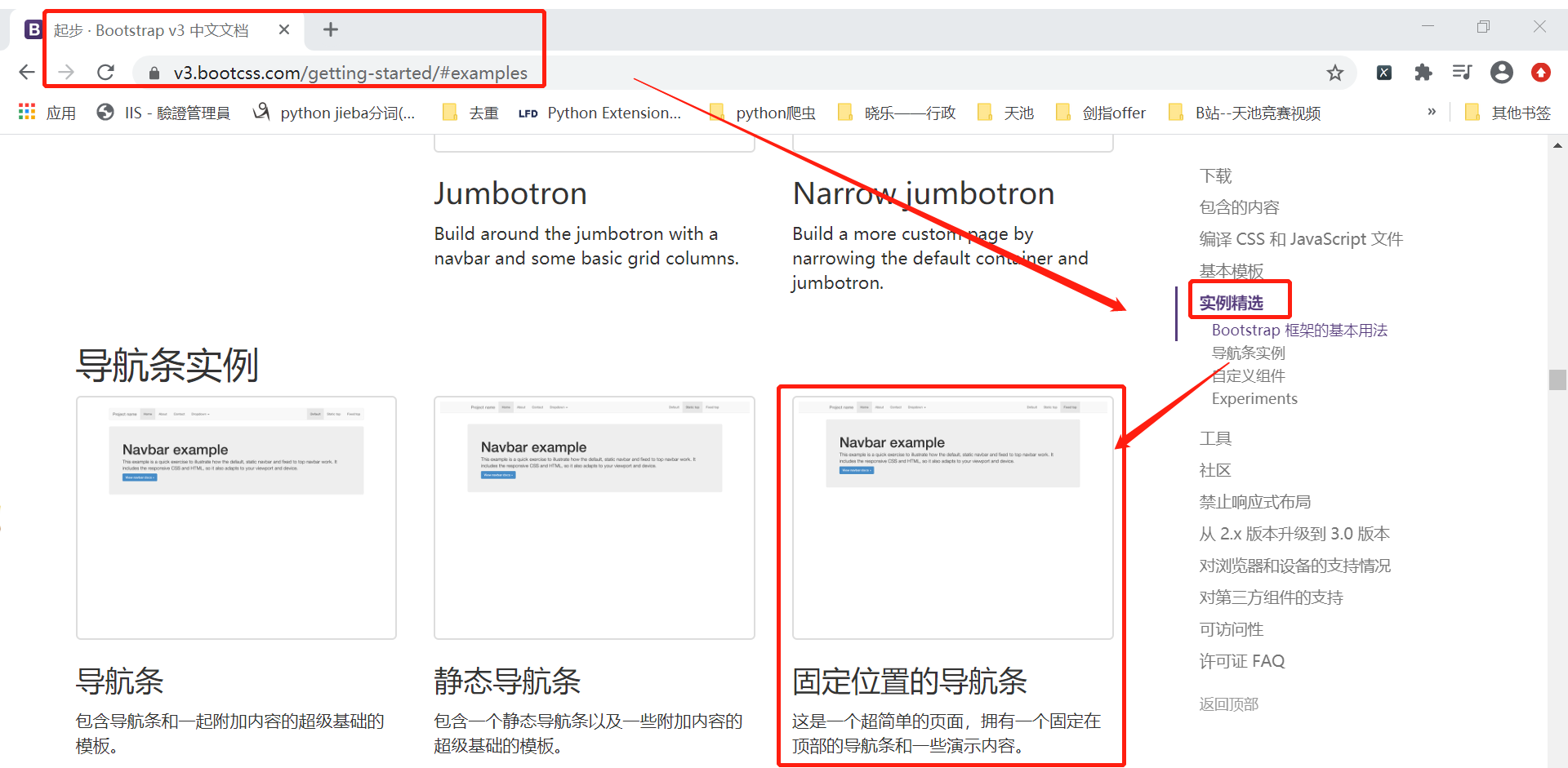Select 实例精选 in sidebar
Image resolution: width=1568 pixels, height=768 pixels.
pos(1231,303)
